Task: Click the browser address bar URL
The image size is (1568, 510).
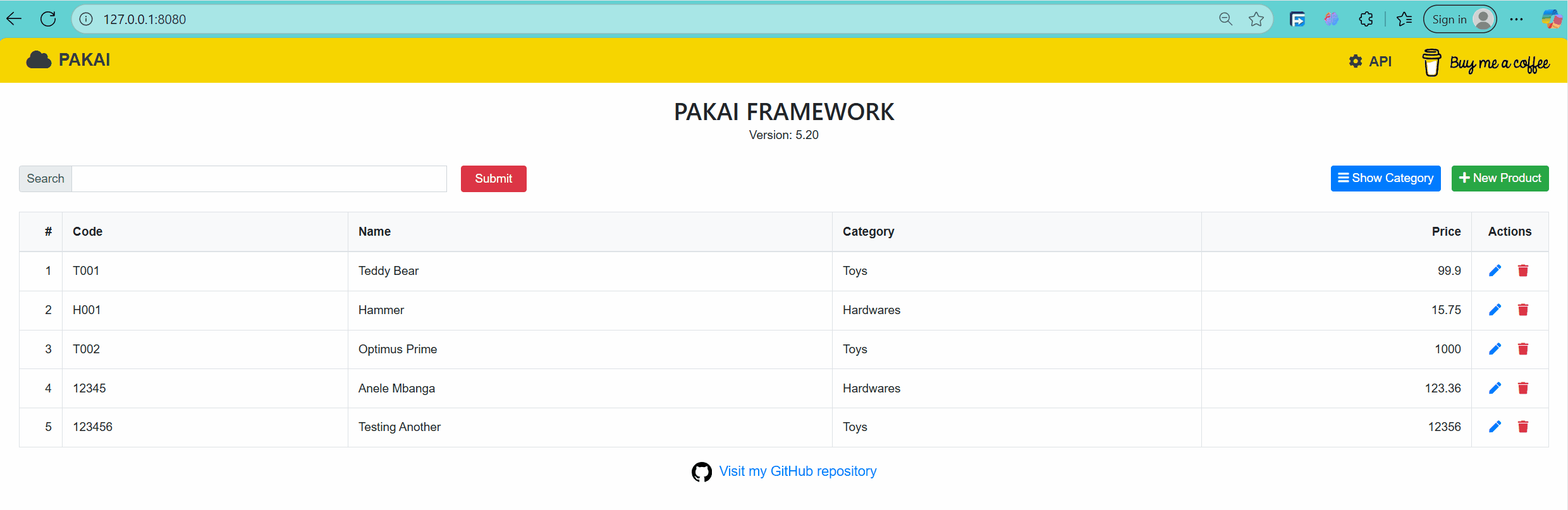Action: tap(145, 19)
